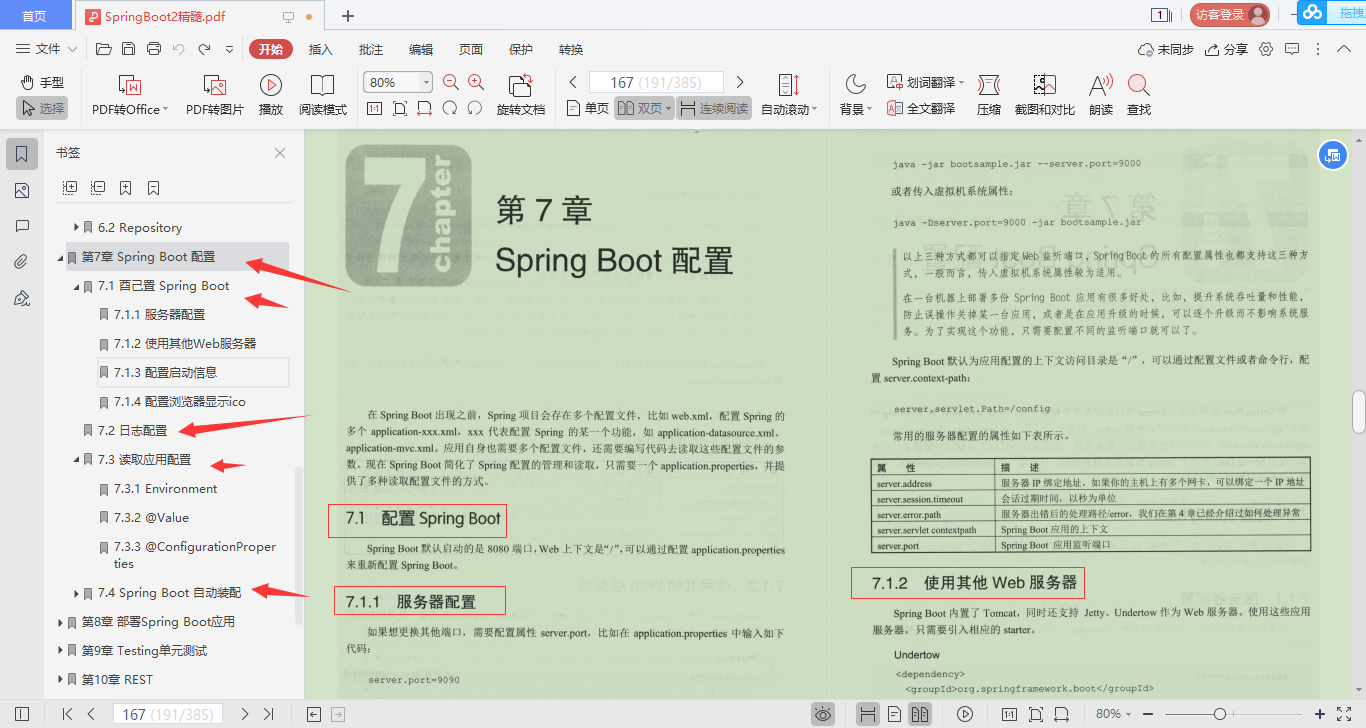Viewport: 1366px width, 728px height.
Task: Open the 文件 menu
Action: click(47, 49)
